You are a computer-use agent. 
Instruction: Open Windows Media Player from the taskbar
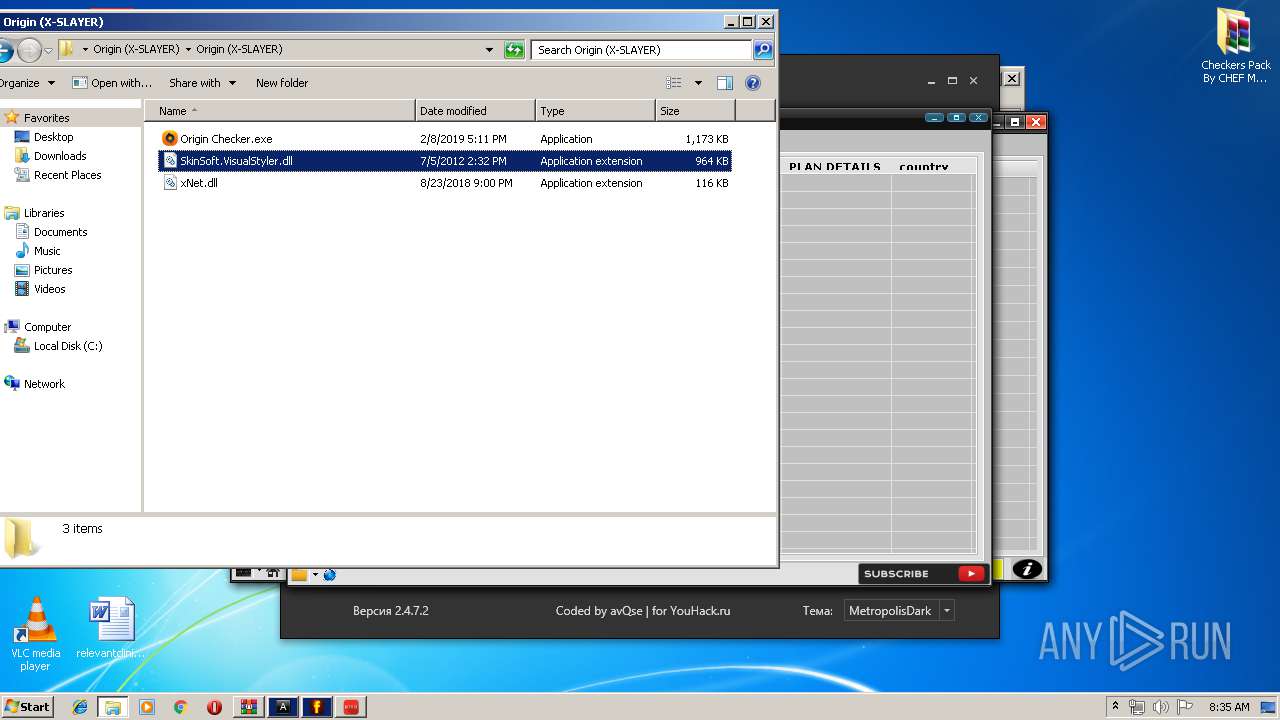pyautogui.click(x=147, y=707)
